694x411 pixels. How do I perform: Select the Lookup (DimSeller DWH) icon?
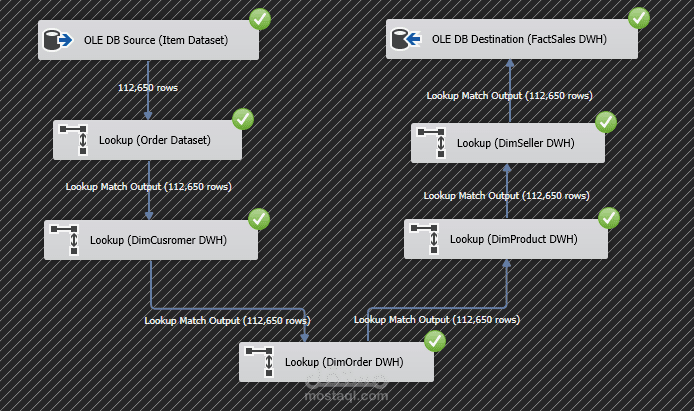(432, 143)
